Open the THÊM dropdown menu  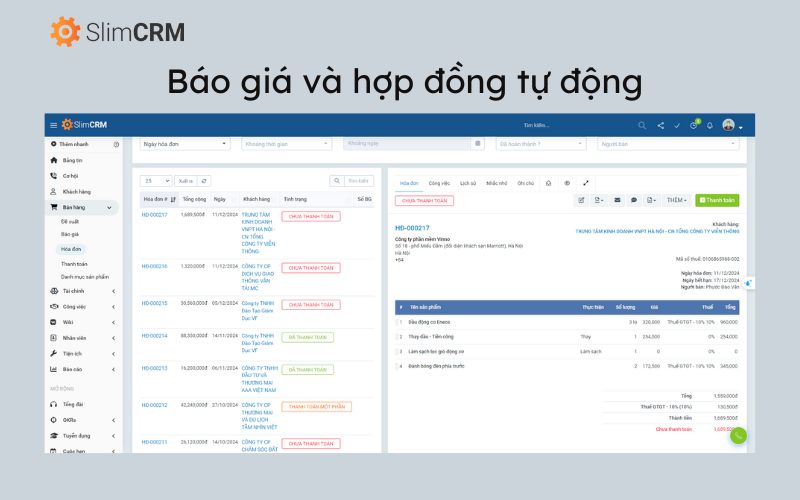(678, 201)
